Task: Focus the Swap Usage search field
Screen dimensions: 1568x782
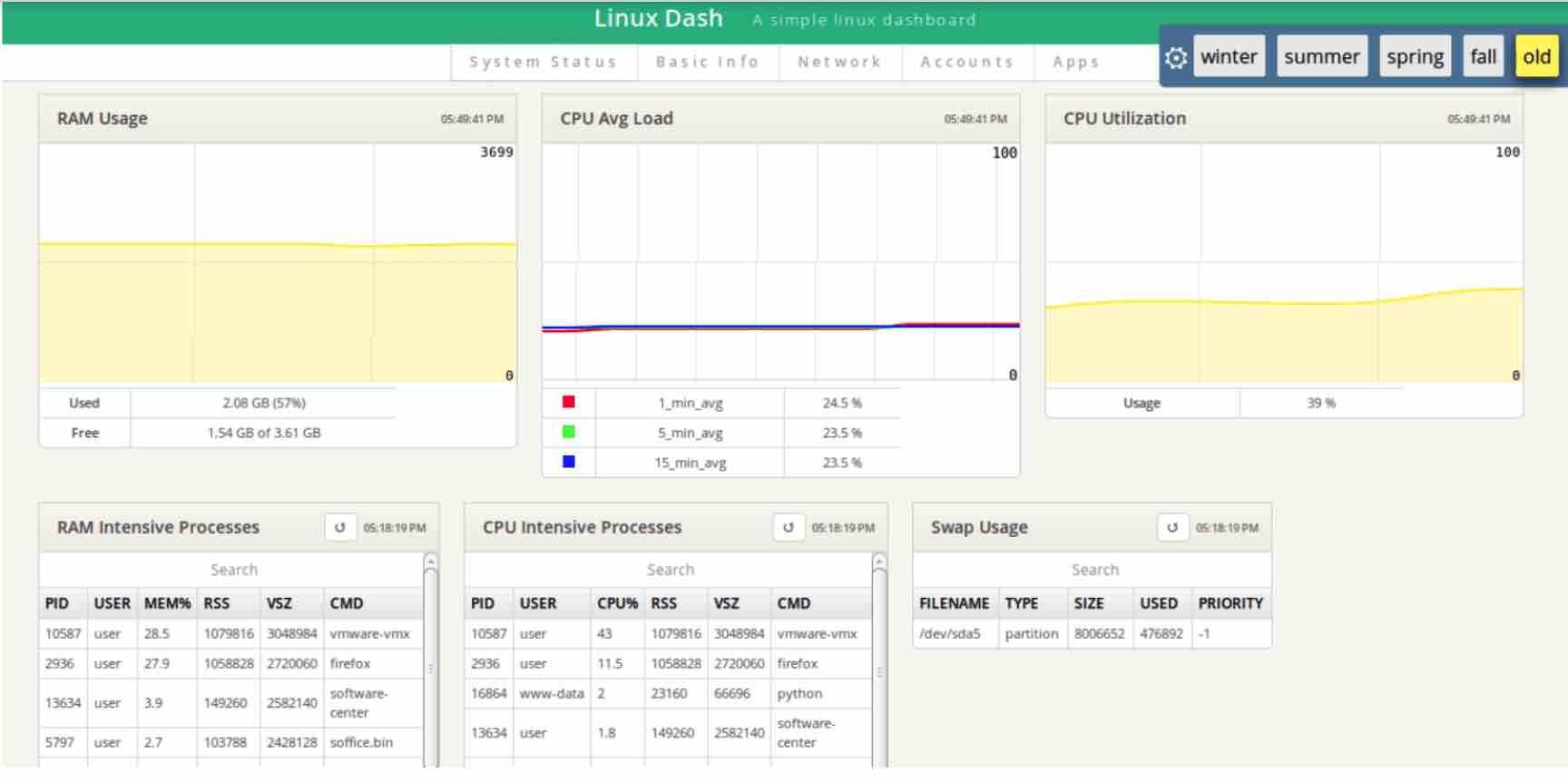Action: pos(1094,570)
